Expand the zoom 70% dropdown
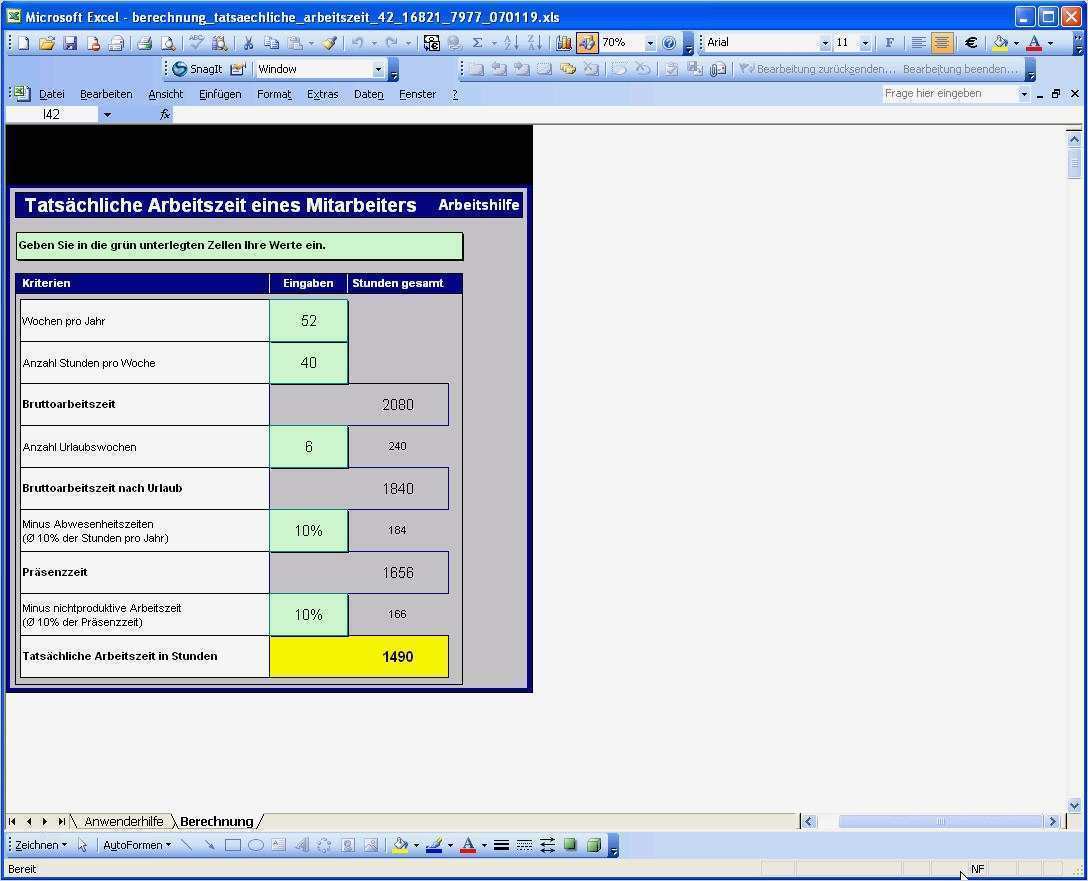 coord(650,43)
